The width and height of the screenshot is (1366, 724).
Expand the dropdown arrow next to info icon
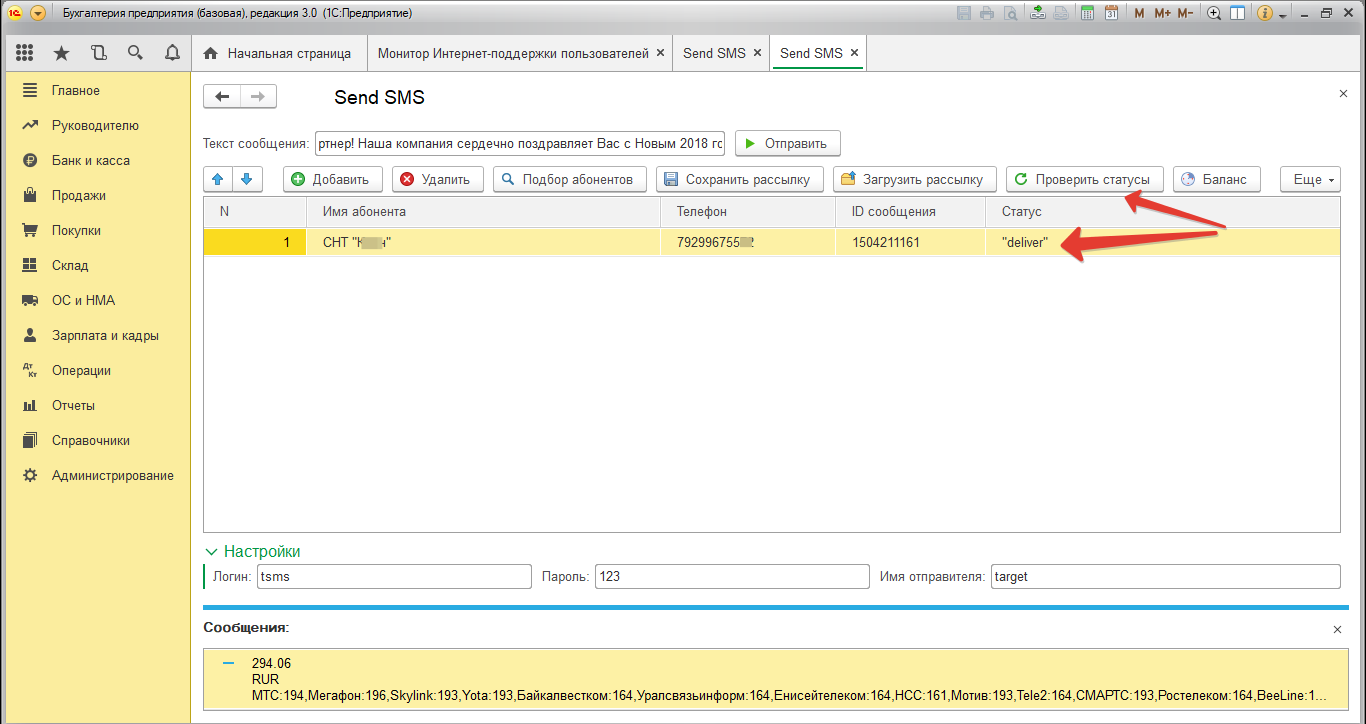pos(1283,15)
